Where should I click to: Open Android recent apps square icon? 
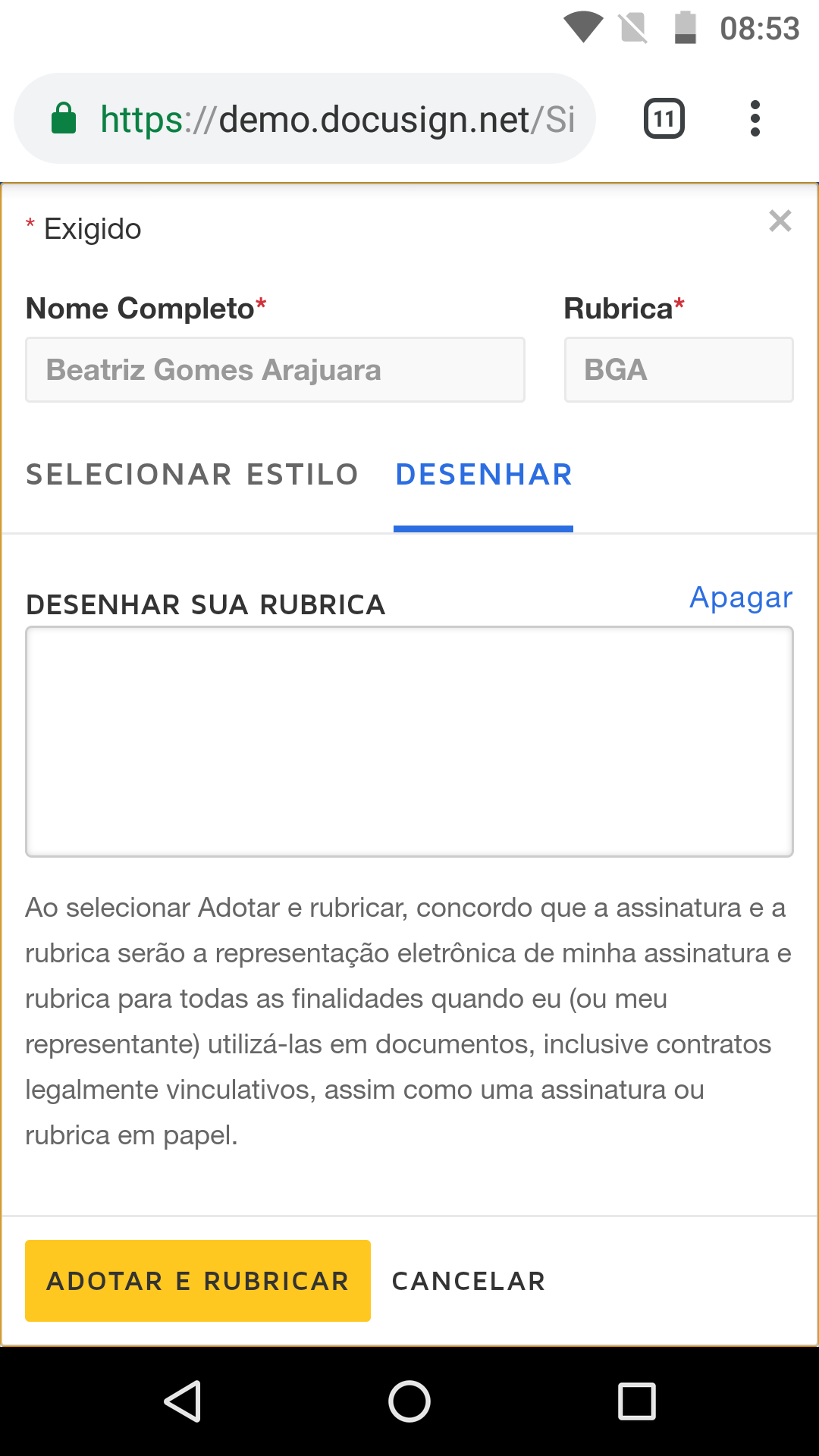(x=636, y=1401)
